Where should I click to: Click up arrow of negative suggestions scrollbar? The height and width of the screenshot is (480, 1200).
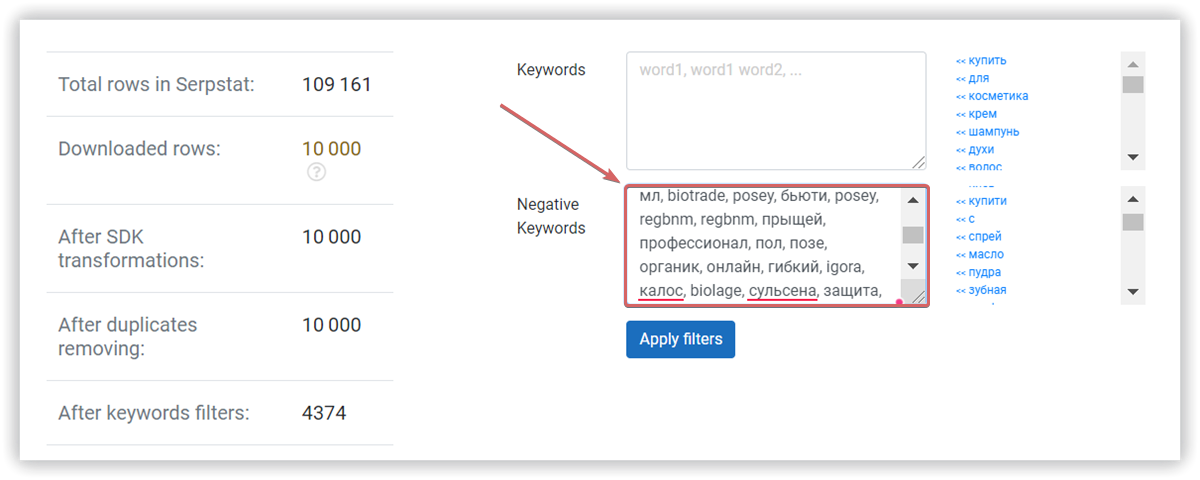click(1133, 196)
